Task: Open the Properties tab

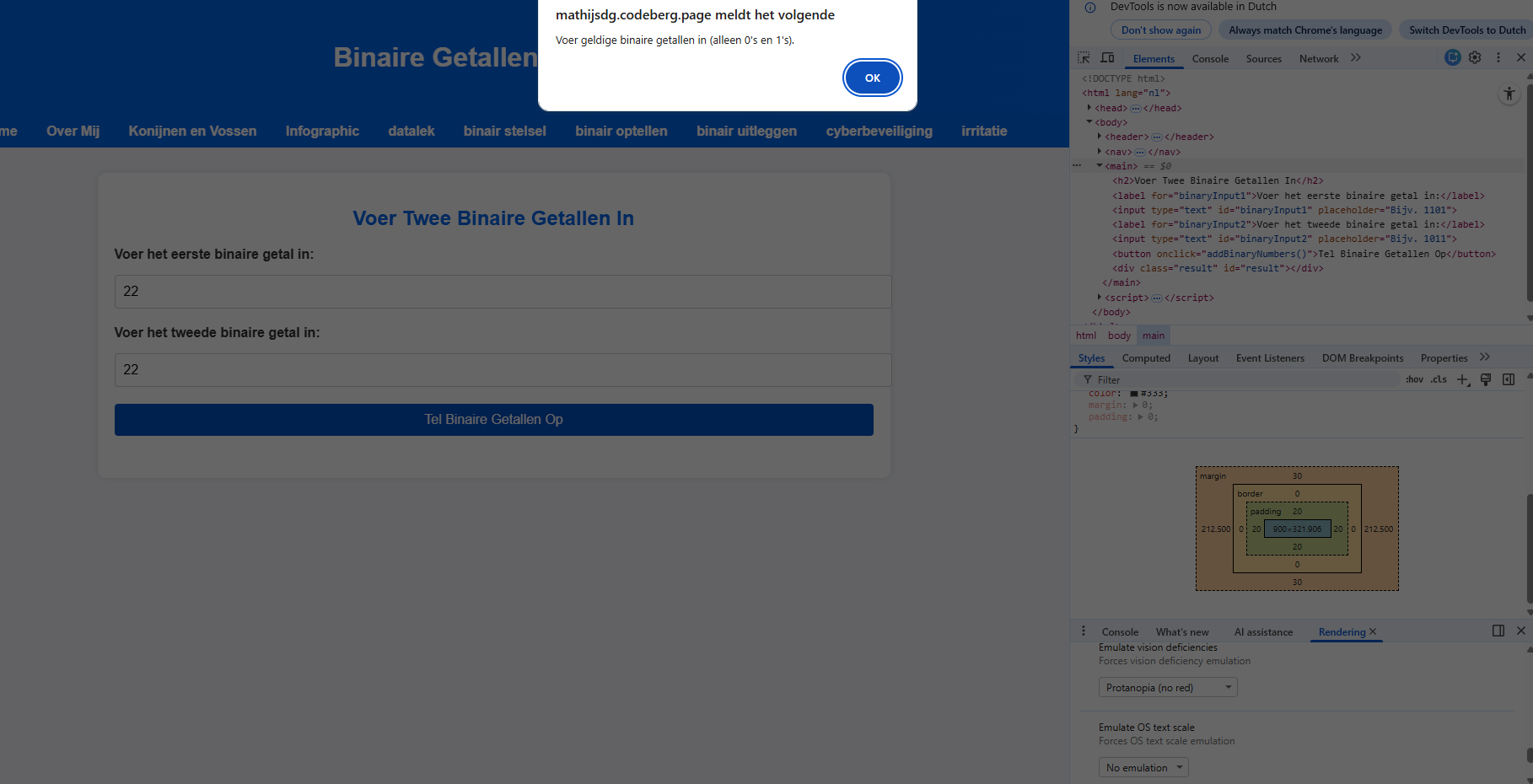Action: click(1444, 358)
